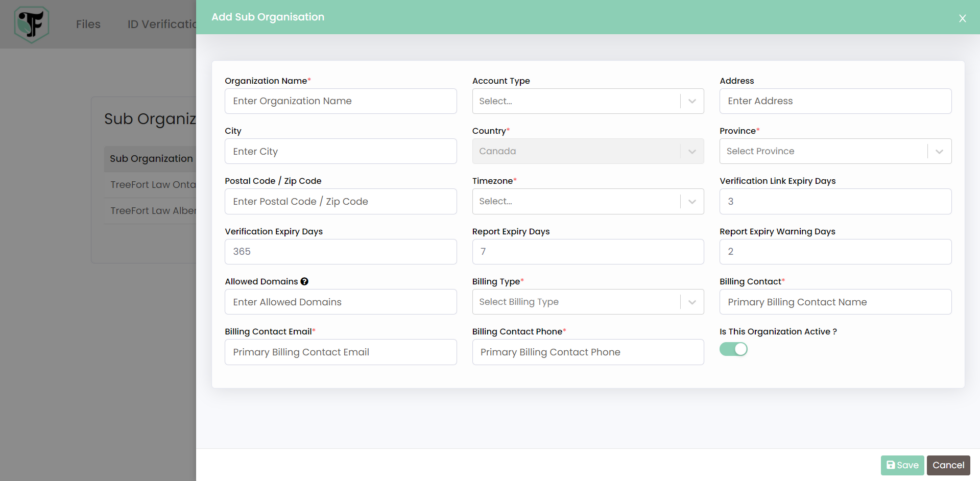Click the Postal Code / Zip Code field
This screenshot has height=481, width=980.
340,201
